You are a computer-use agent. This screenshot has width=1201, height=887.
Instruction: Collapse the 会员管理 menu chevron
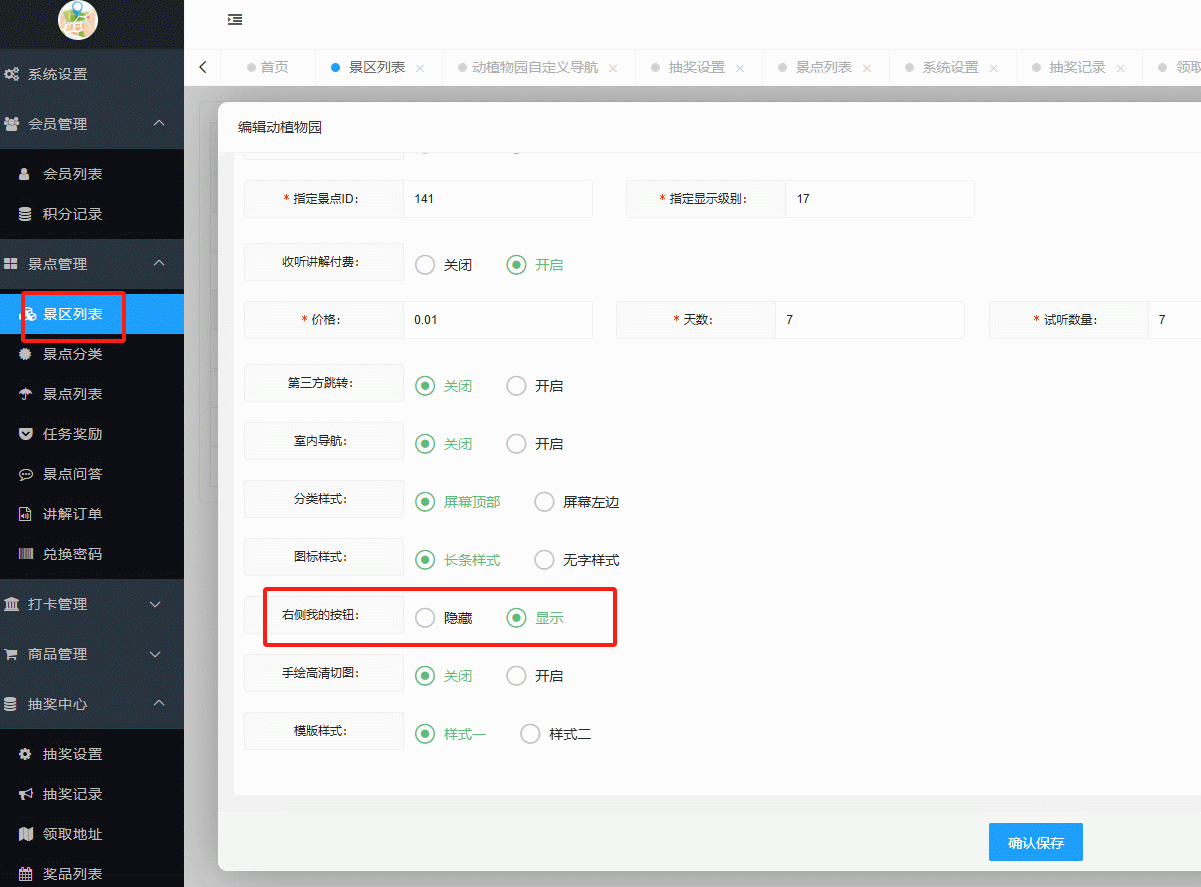point(158,123)
